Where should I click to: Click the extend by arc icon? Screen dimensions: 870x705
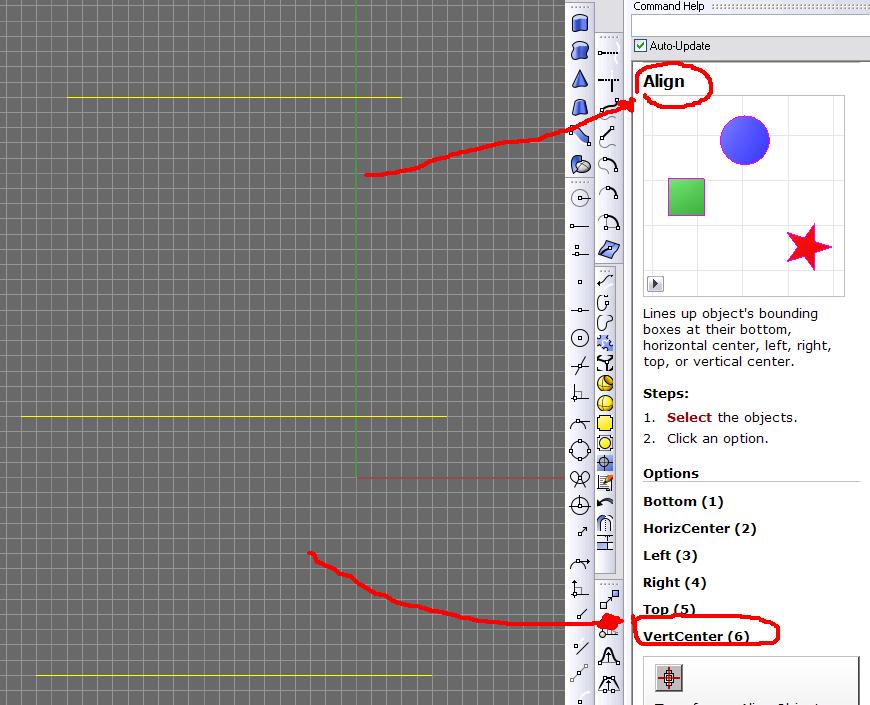click(609, 165)
